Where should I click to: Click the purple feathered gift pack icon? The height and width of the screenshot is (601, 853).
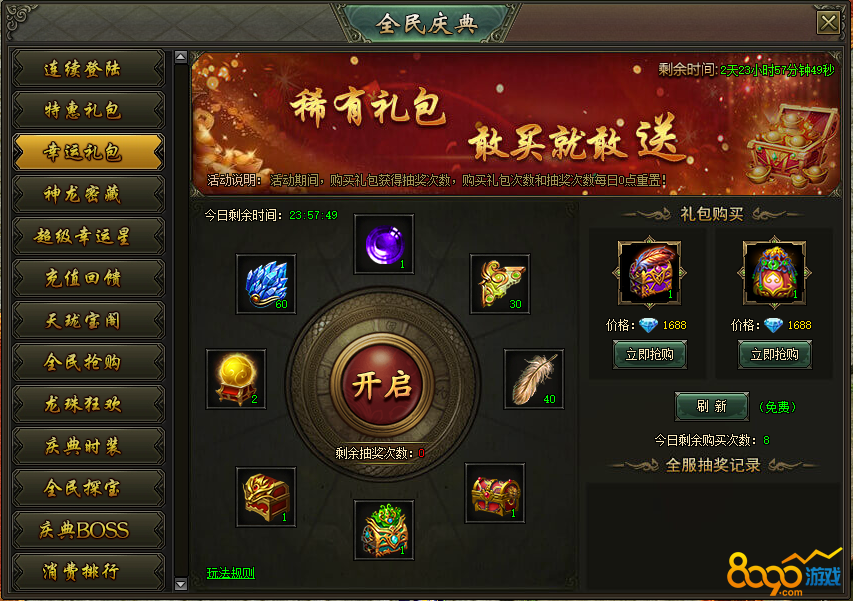(x=650, y=272)
